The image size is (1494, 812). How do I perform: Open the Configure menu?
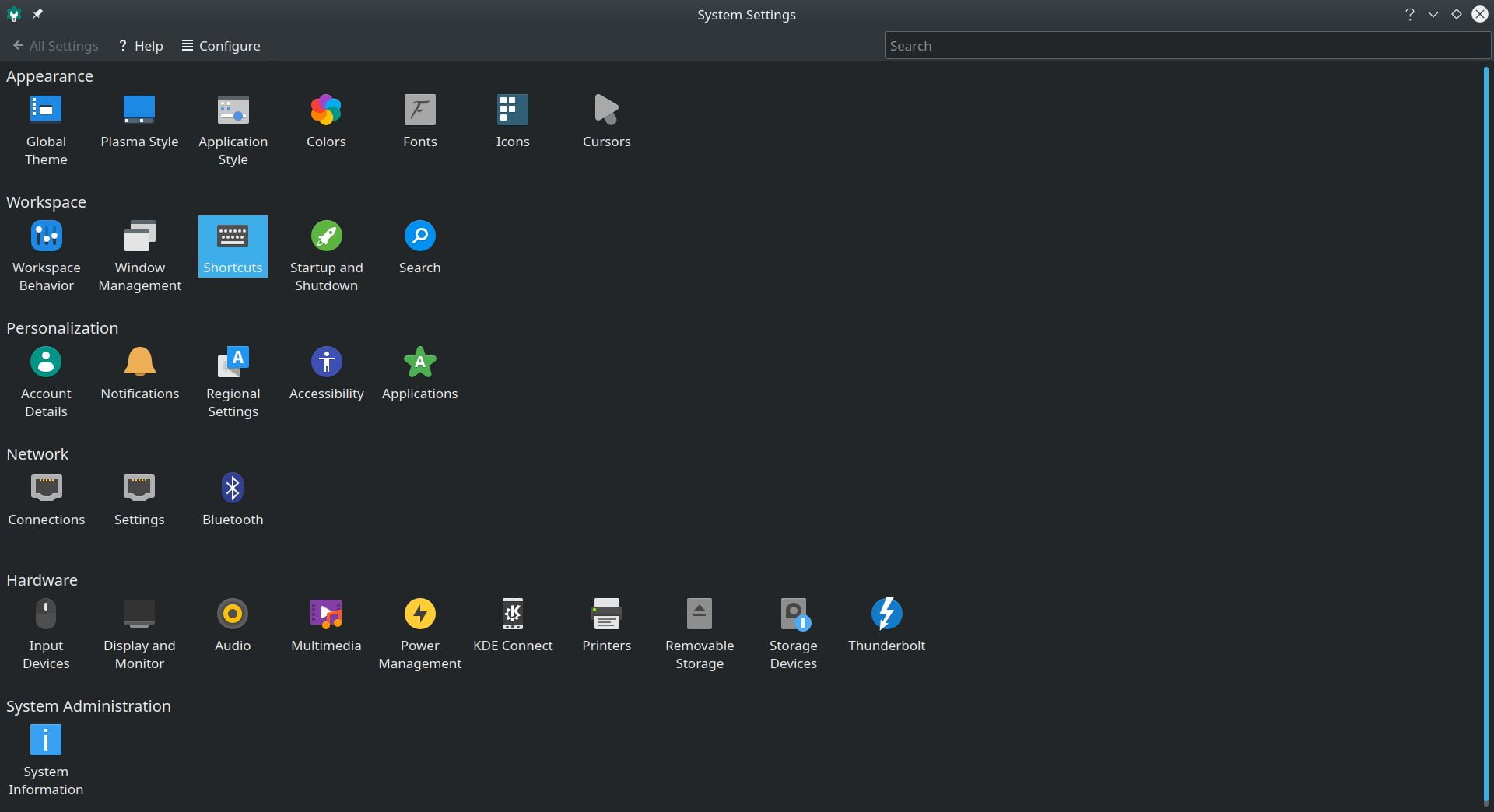tap(220, 45)
